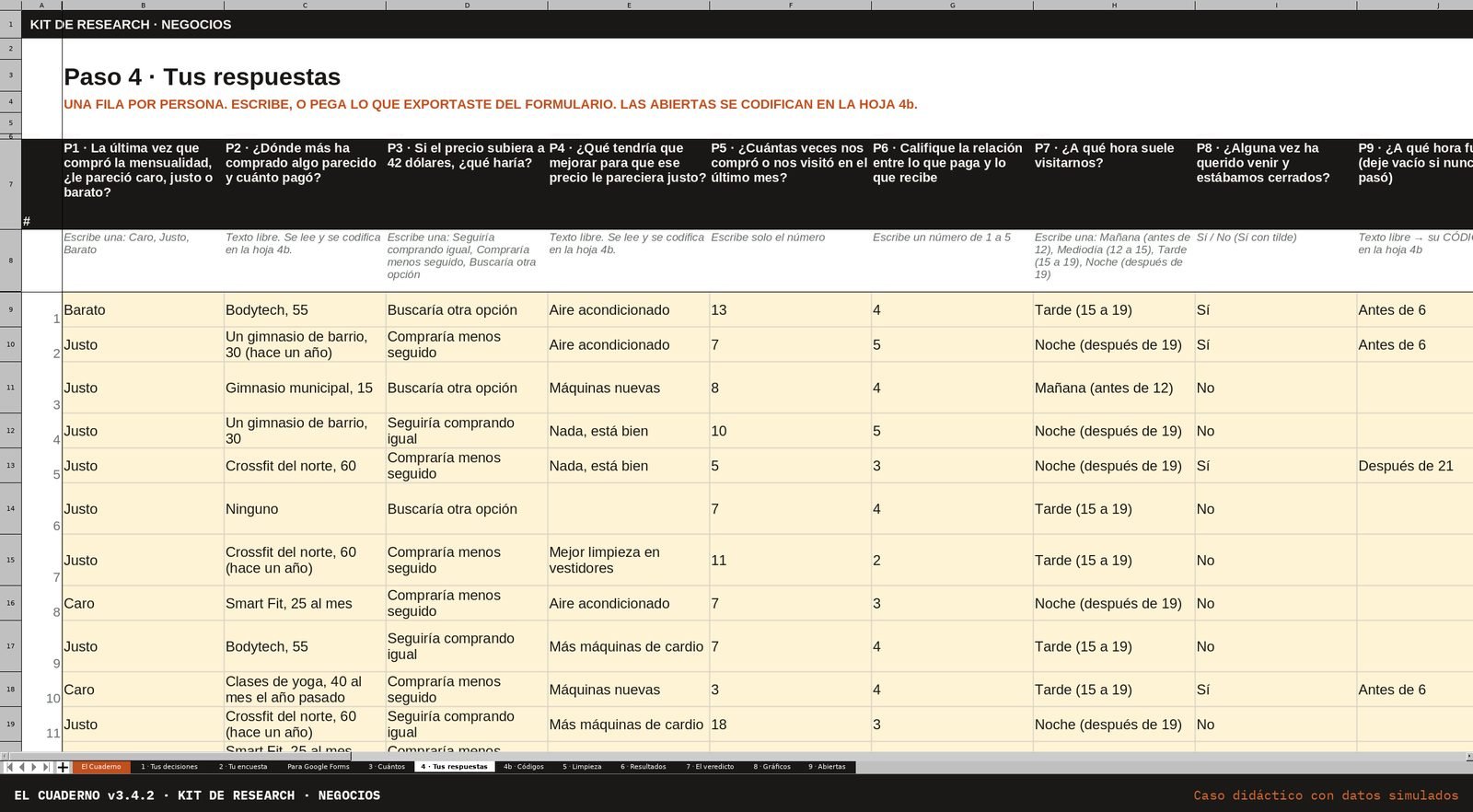Select row 14 header
Viewport: 1473px width, 812px height.
[10, 509]
